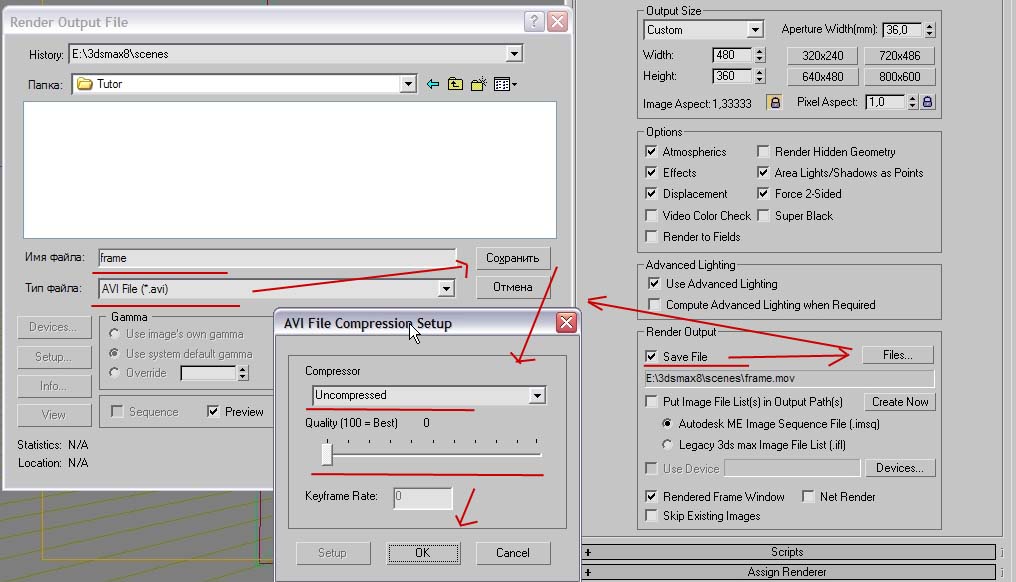Toggle the Pixel Aspect lock

click(x=927, y=102)
